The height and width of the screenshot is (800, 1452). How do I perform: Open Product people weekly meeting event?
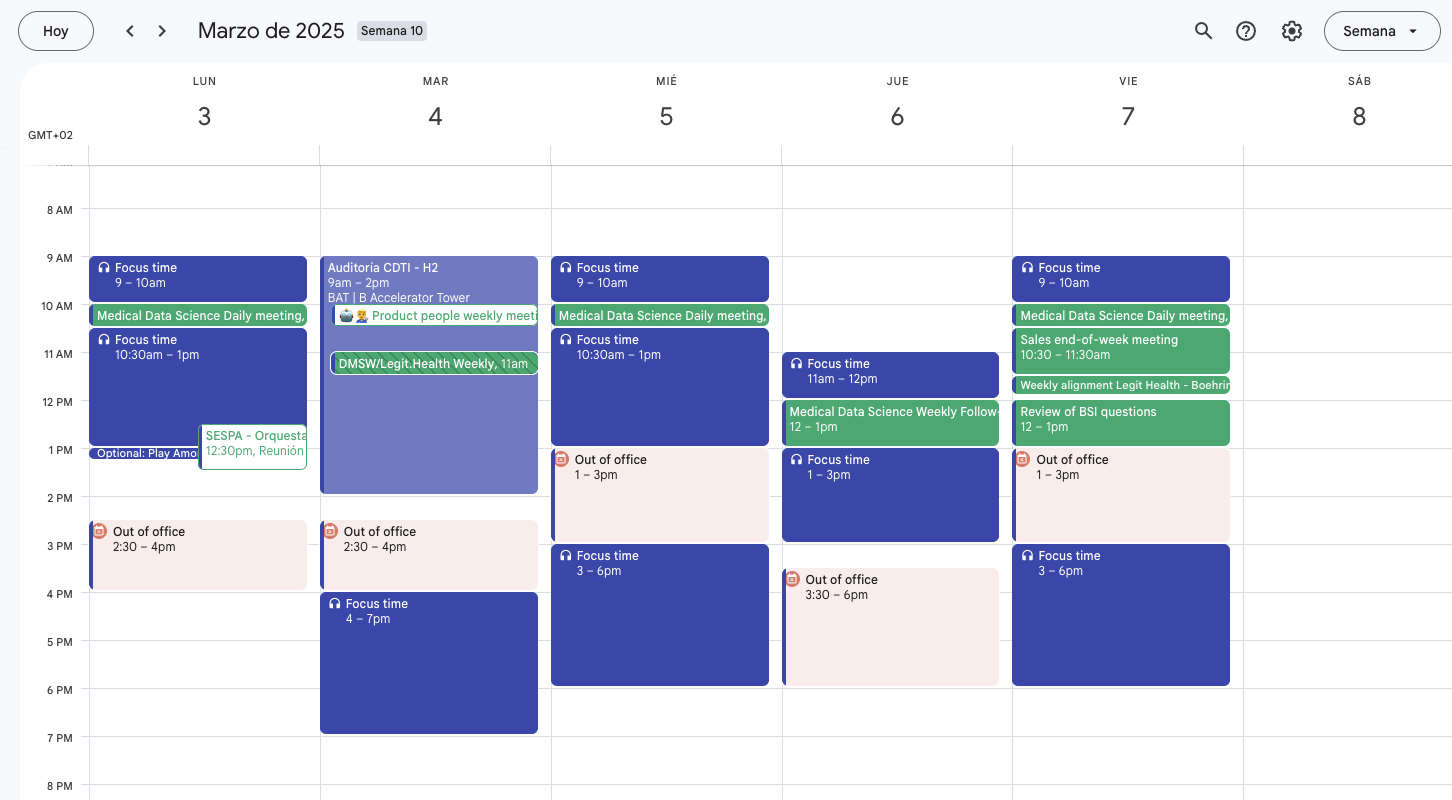pyautogui.click(x=438, y=316)
